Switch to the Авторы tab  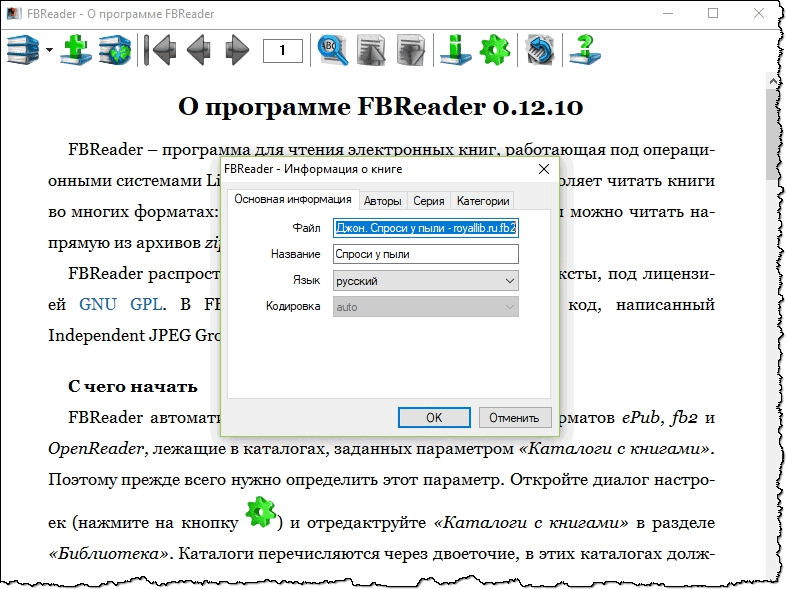(x=382, y=201)
